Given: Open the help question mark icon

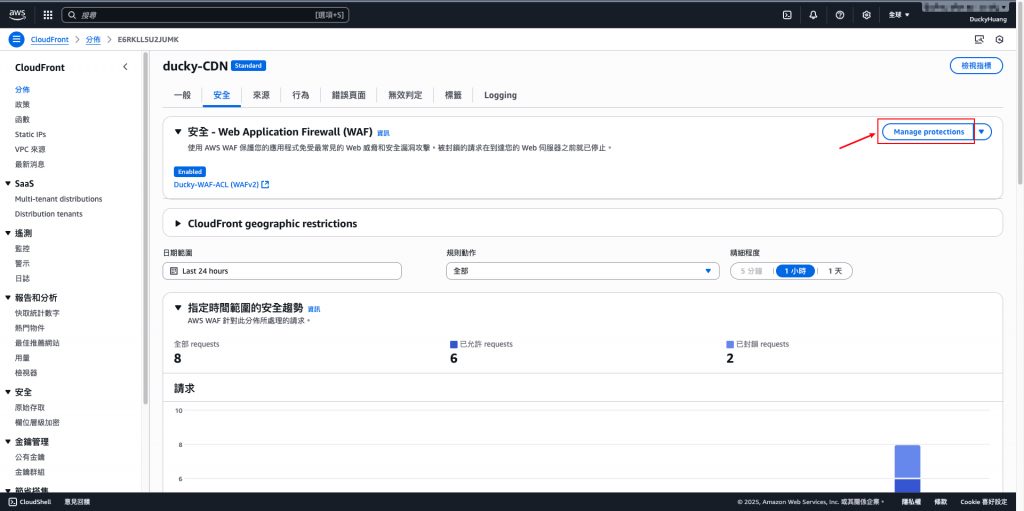Looking at the screenshot, I should (x=840, y=14).
